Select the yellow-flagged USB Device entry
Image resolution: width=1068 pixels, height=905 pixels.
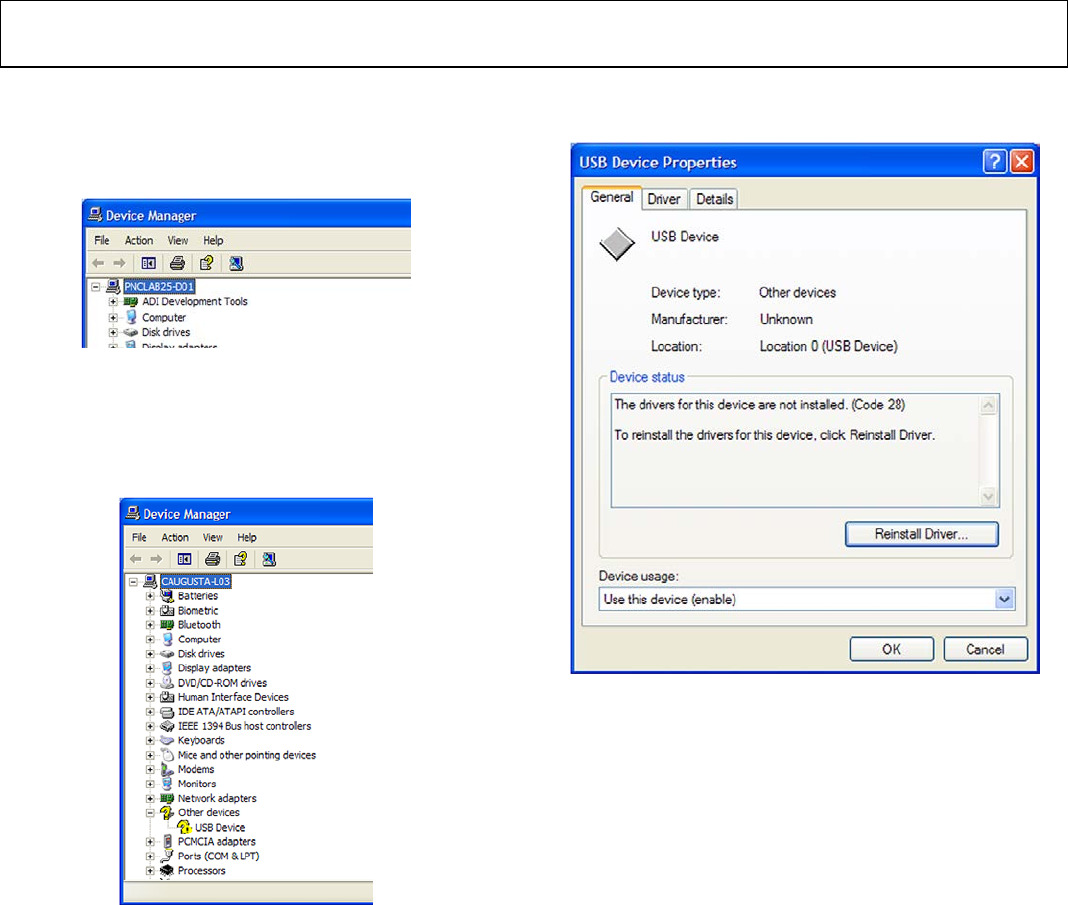pos(219,827)
